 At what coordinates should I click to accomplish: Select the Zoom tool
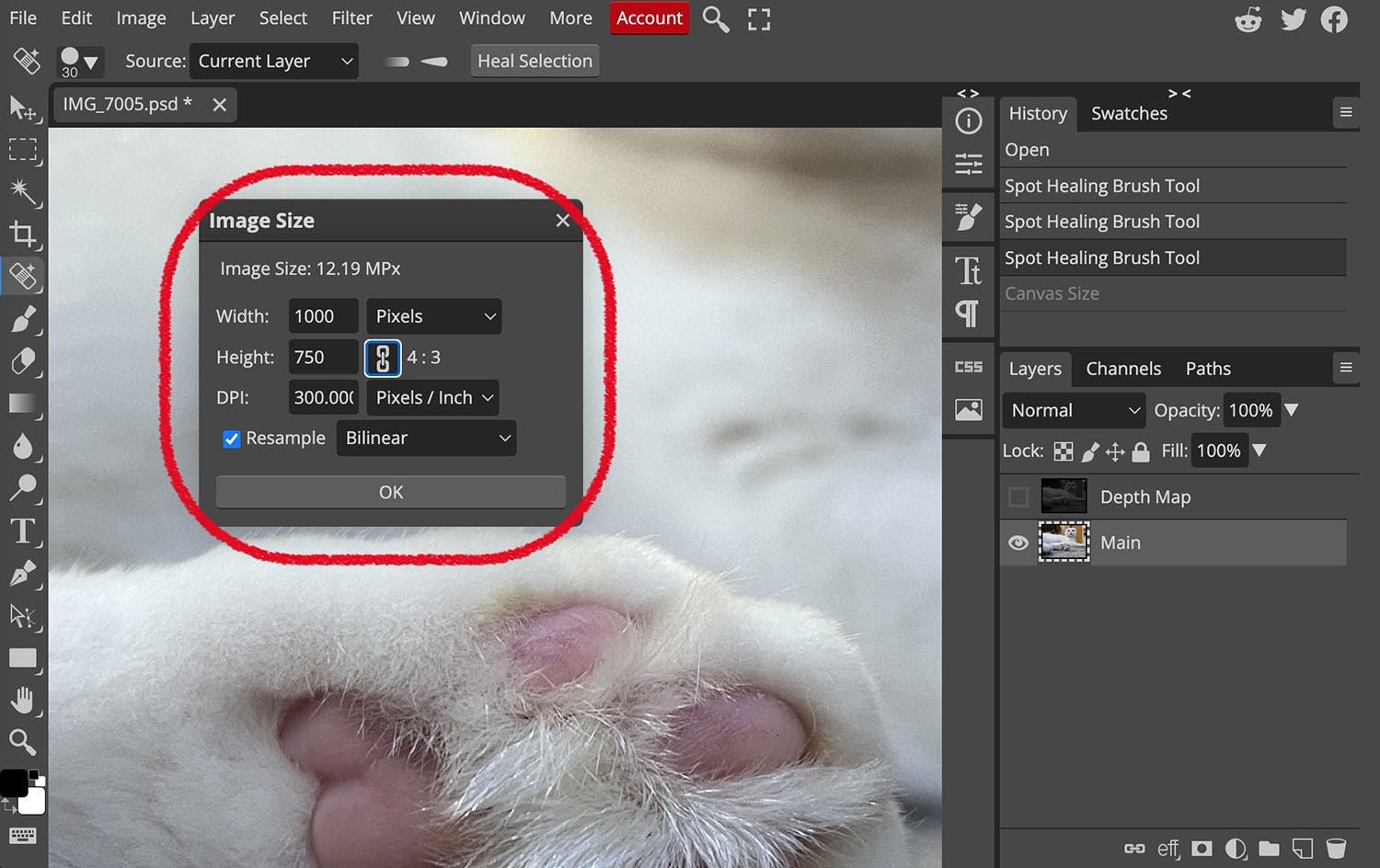[x=22, y=741]
